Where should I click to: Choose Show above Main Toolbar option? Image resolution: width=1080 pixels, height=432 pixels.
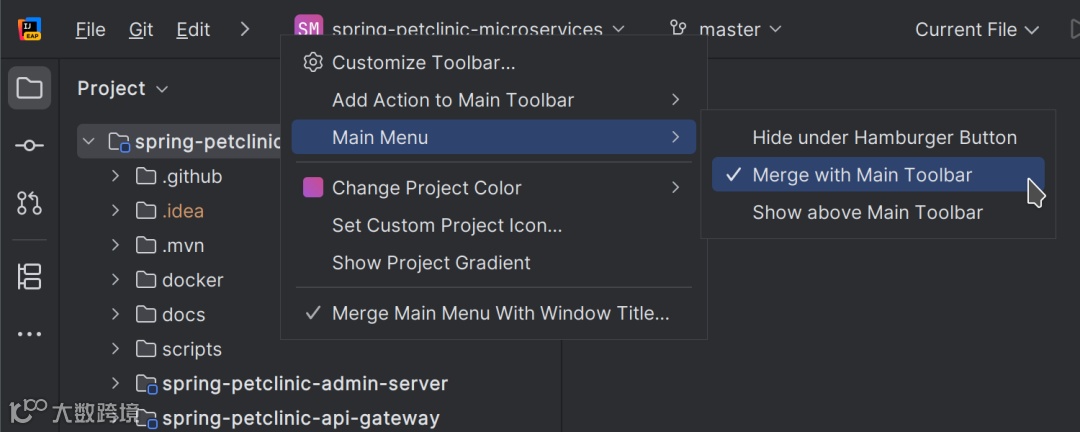tap(867, 212)
